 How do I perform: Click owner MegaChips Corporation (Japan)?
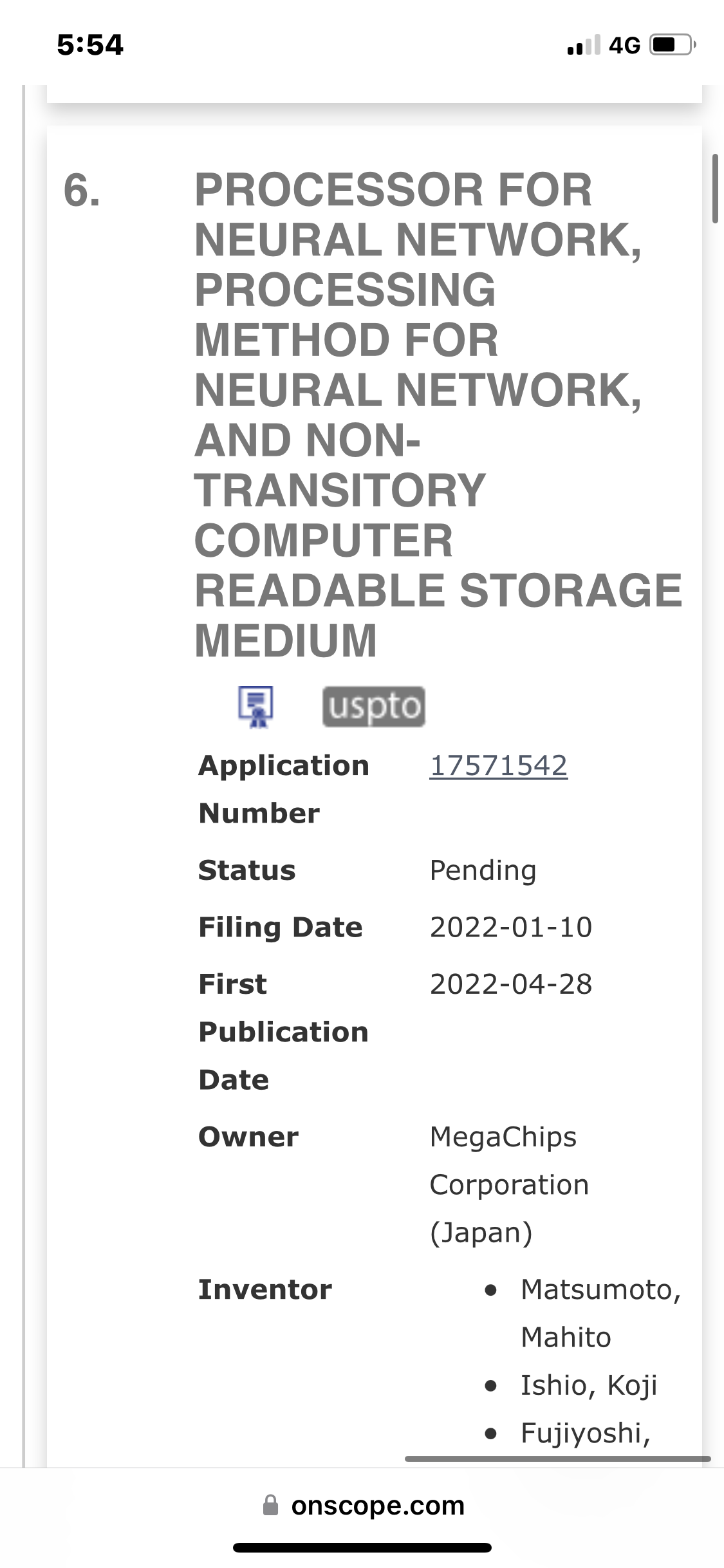508,1184
